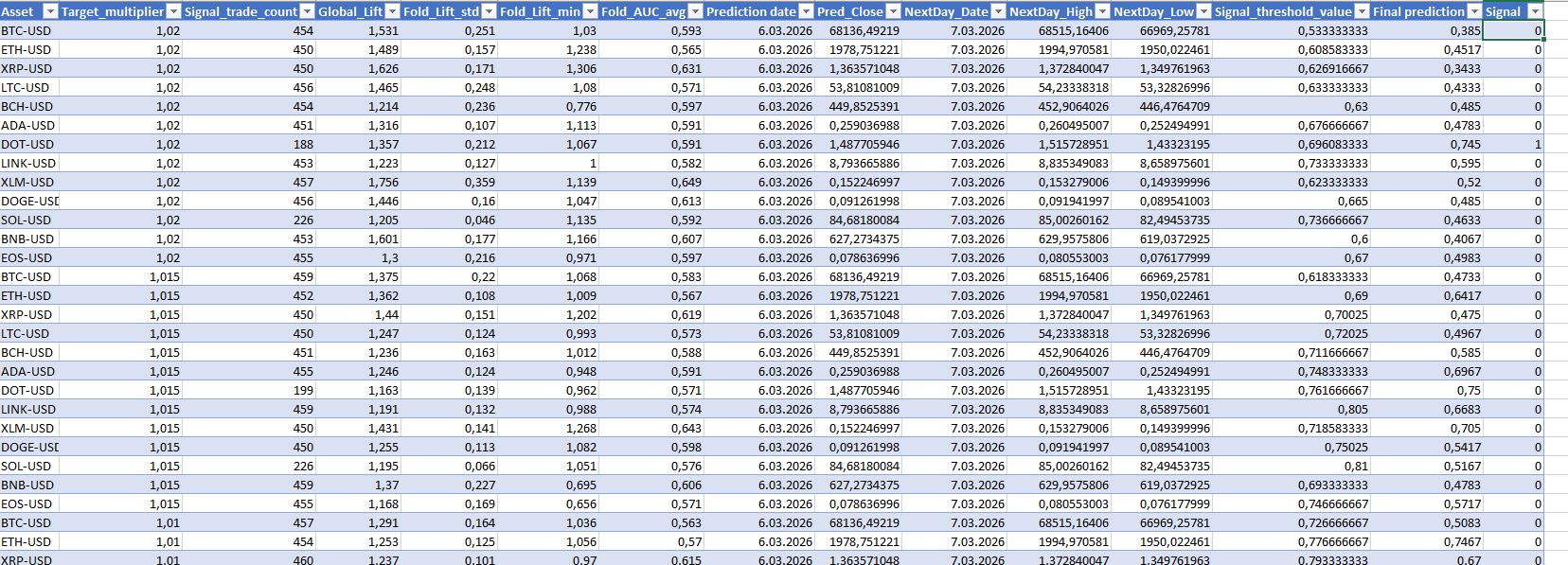Open the Fold_AUC_avg filter dropdown
1568x565 pixels.
[x=695, y=11]
